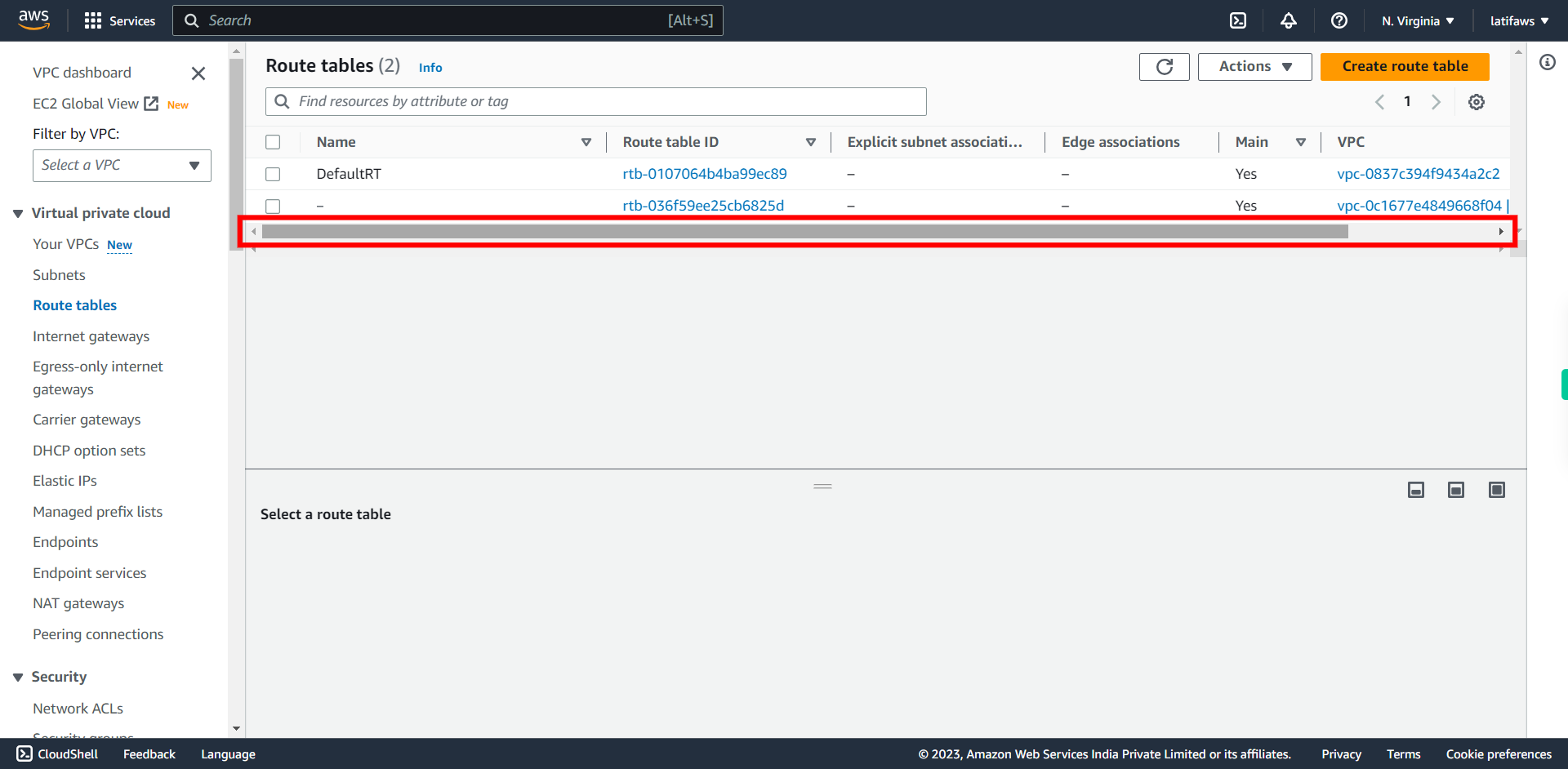This screenshot has width=1568, height=769.
Task: Focus the Find resources filter field
Action: pos(596,102)
